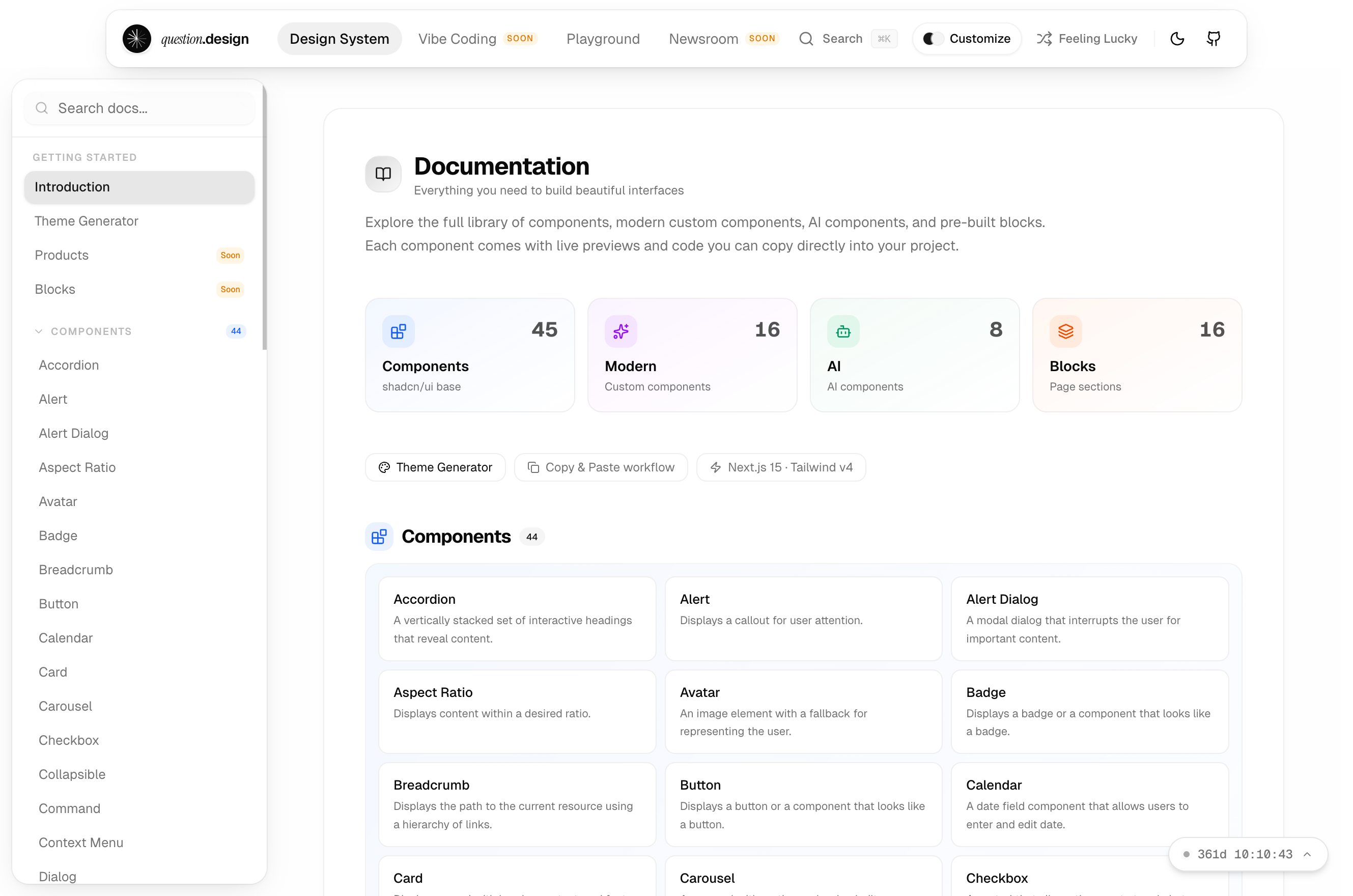Open the Blocks page sections card

1137,355
